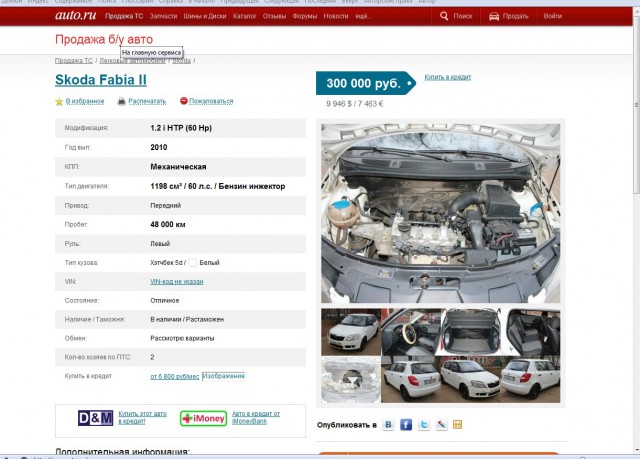Select the rear-left car view thumbnail
The width and height of the screenshot is (640, 459).
coord(411,380)
